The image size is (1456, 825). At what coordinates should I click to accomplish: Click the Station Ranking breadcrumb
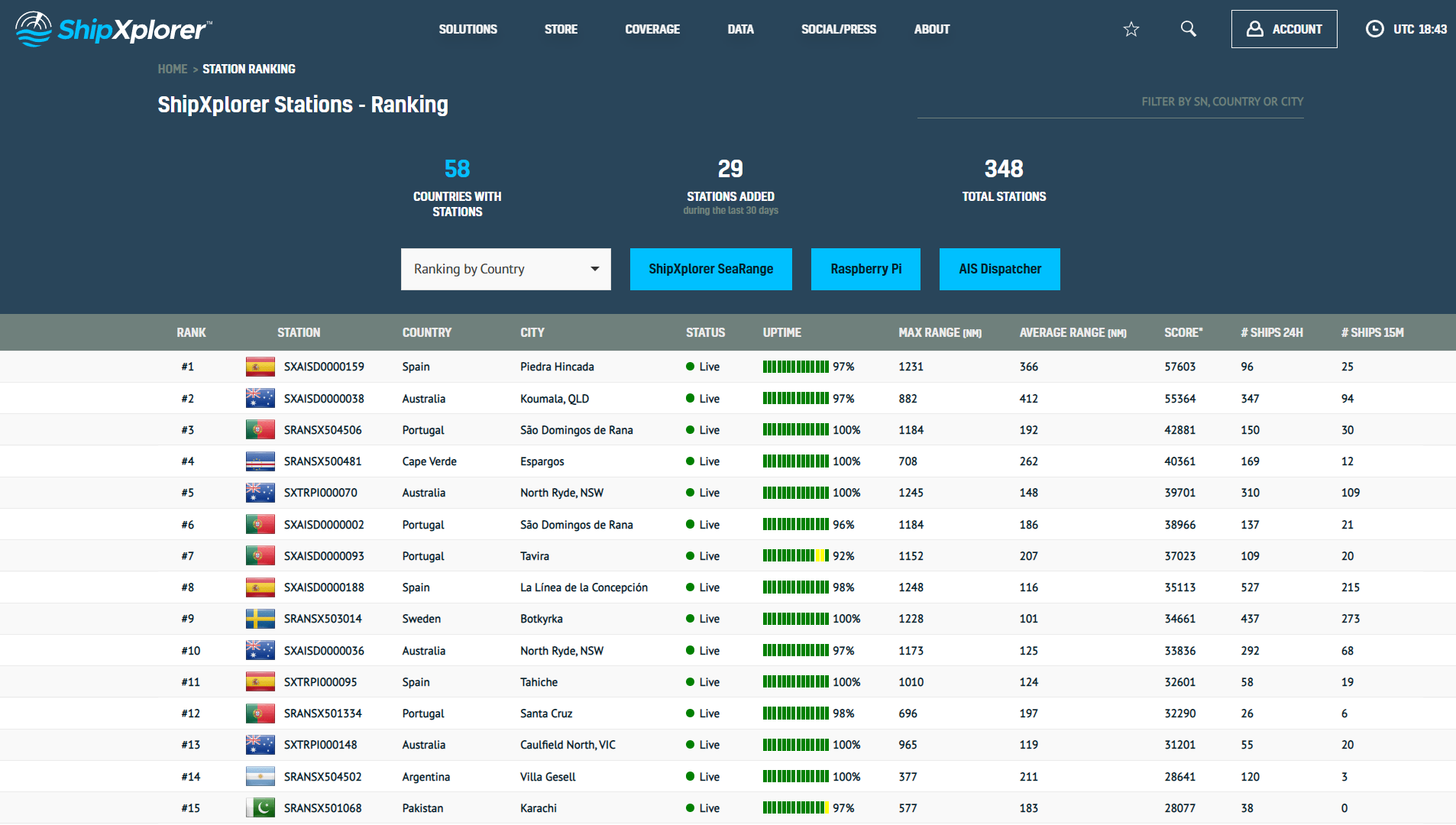(249, 69)
